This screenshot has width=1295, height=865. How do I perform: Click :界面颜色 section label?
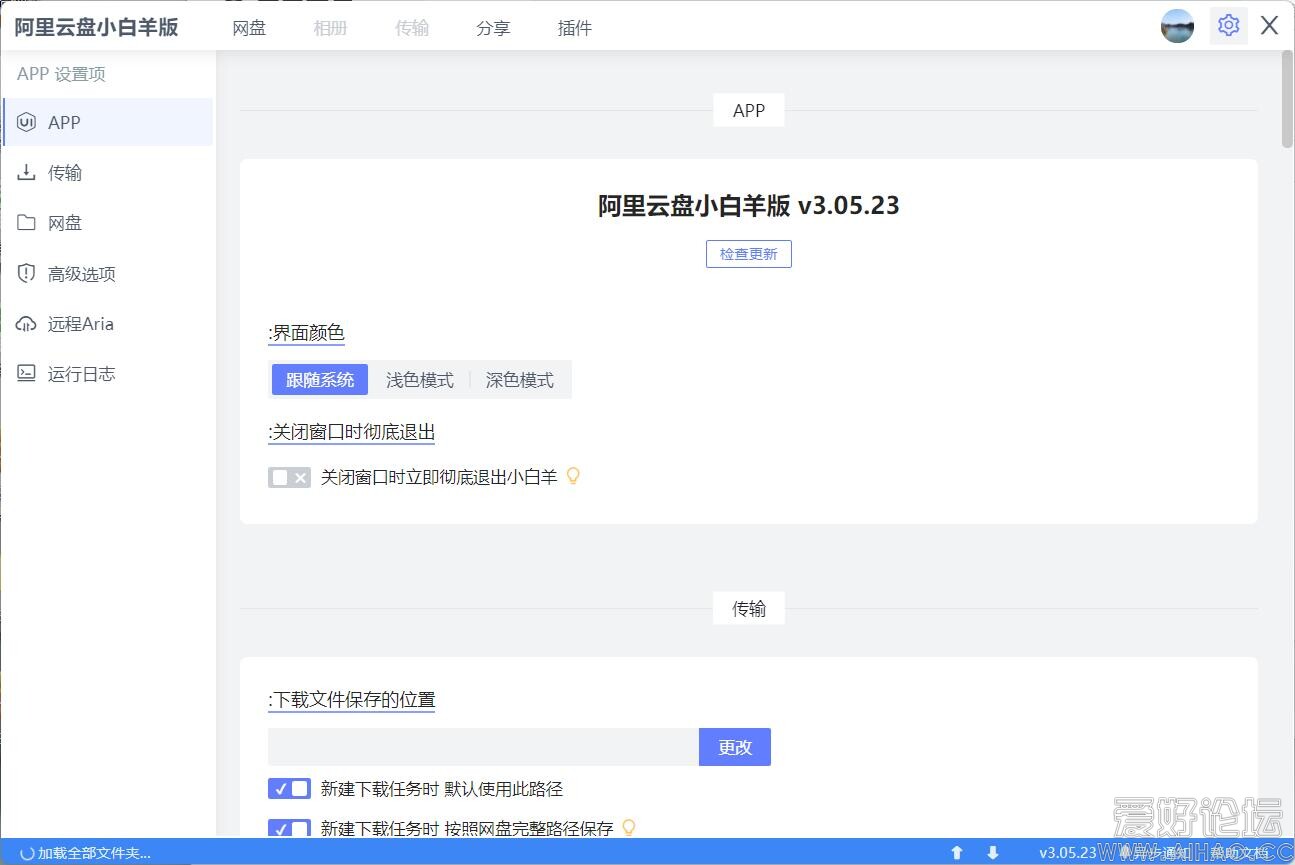tap(306, 333)
